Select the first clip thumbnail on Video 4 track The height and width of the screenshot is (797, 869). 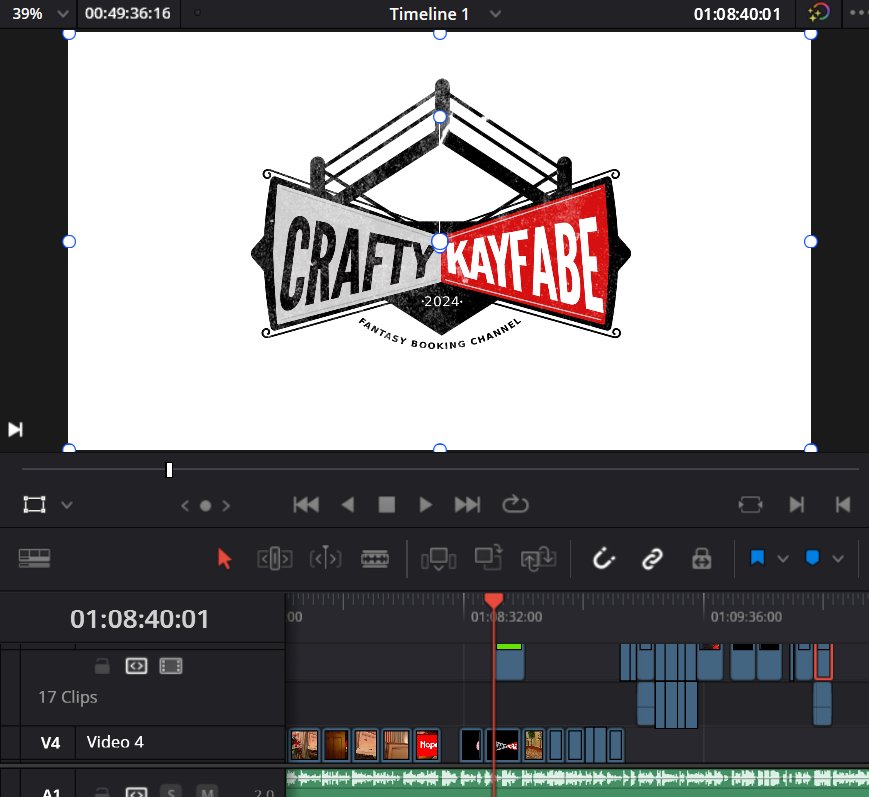[x=305, y=745]
